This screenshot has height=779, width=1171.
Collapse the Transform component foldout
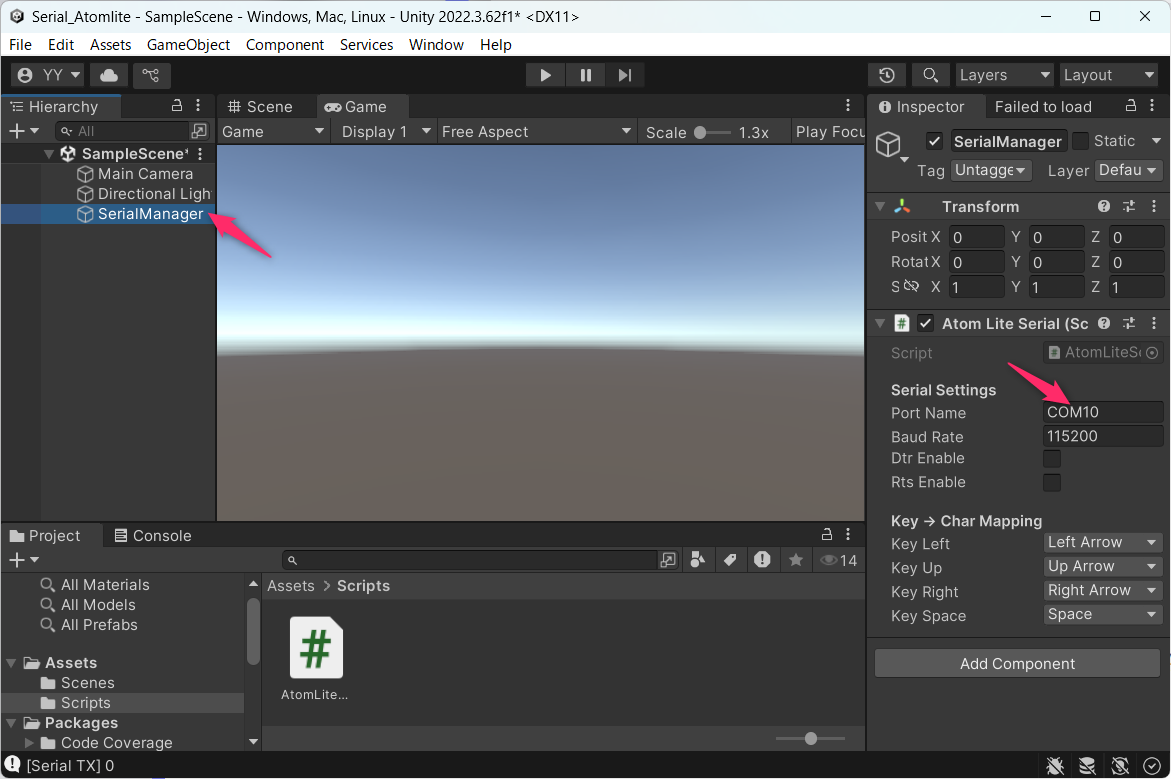click(880, 207)
